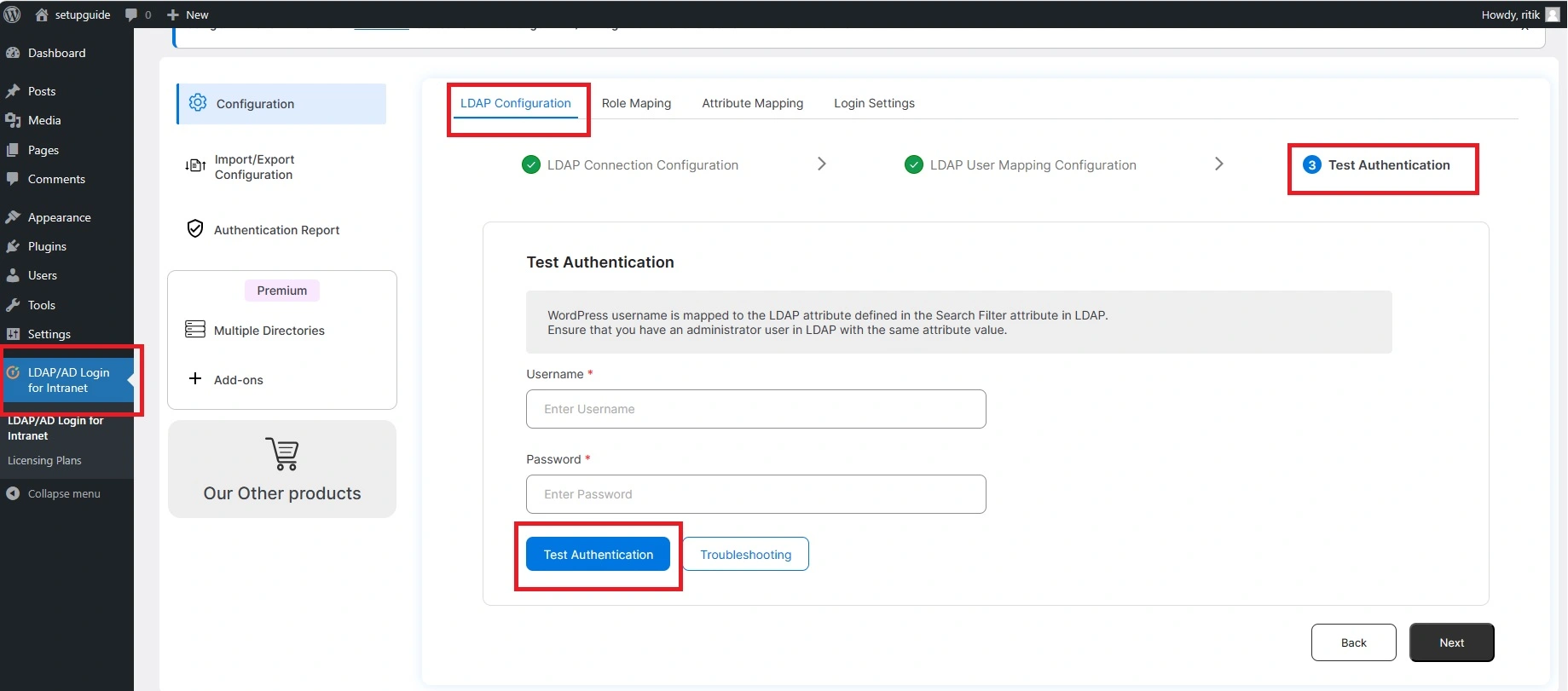Click the shopping cart icon
The width and height of the screenshot is (1568, 691).
(282, 453)
